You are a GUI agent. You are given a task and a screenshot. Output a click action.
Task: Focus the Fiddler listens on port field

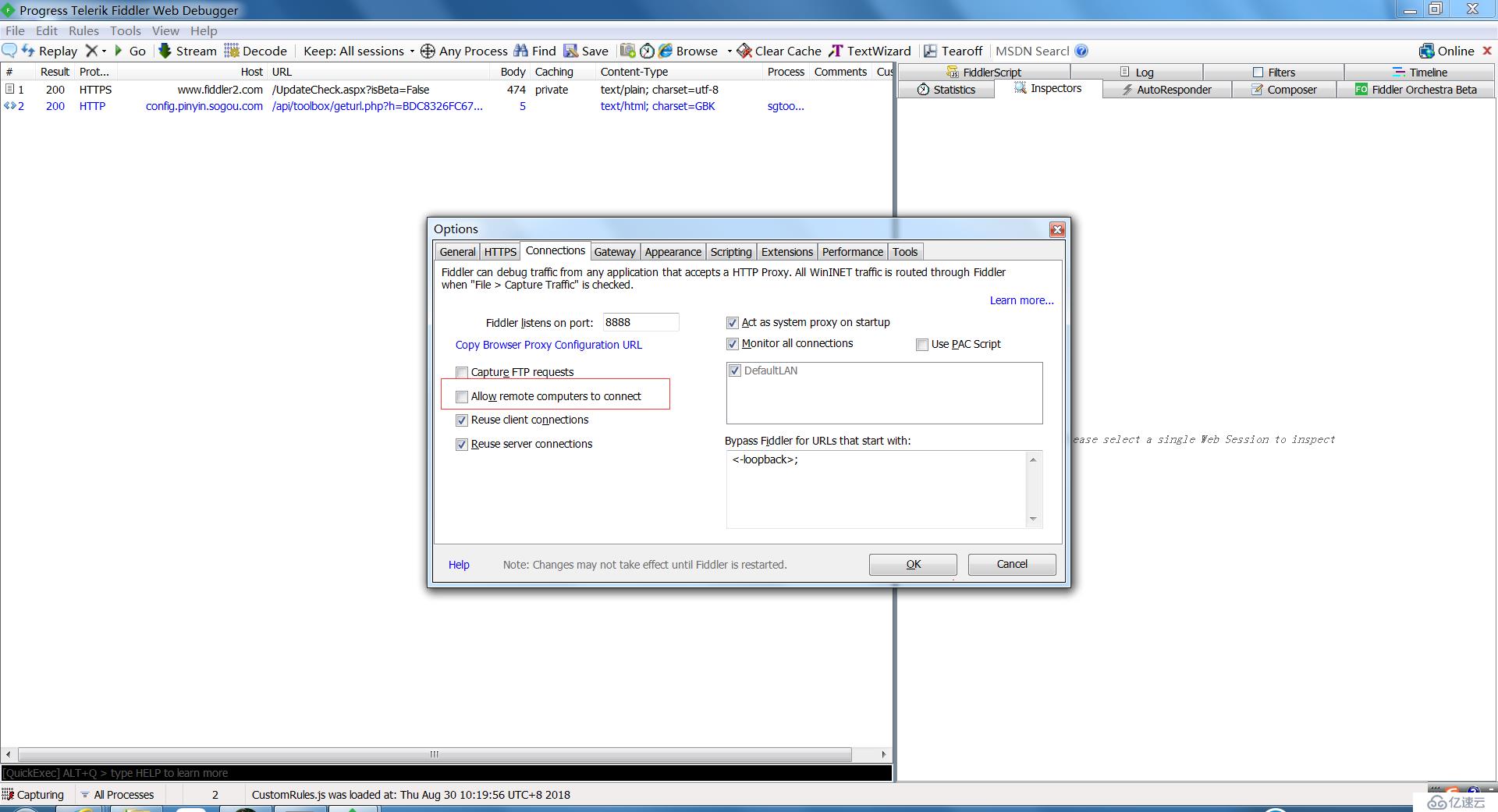pos(641,322)
